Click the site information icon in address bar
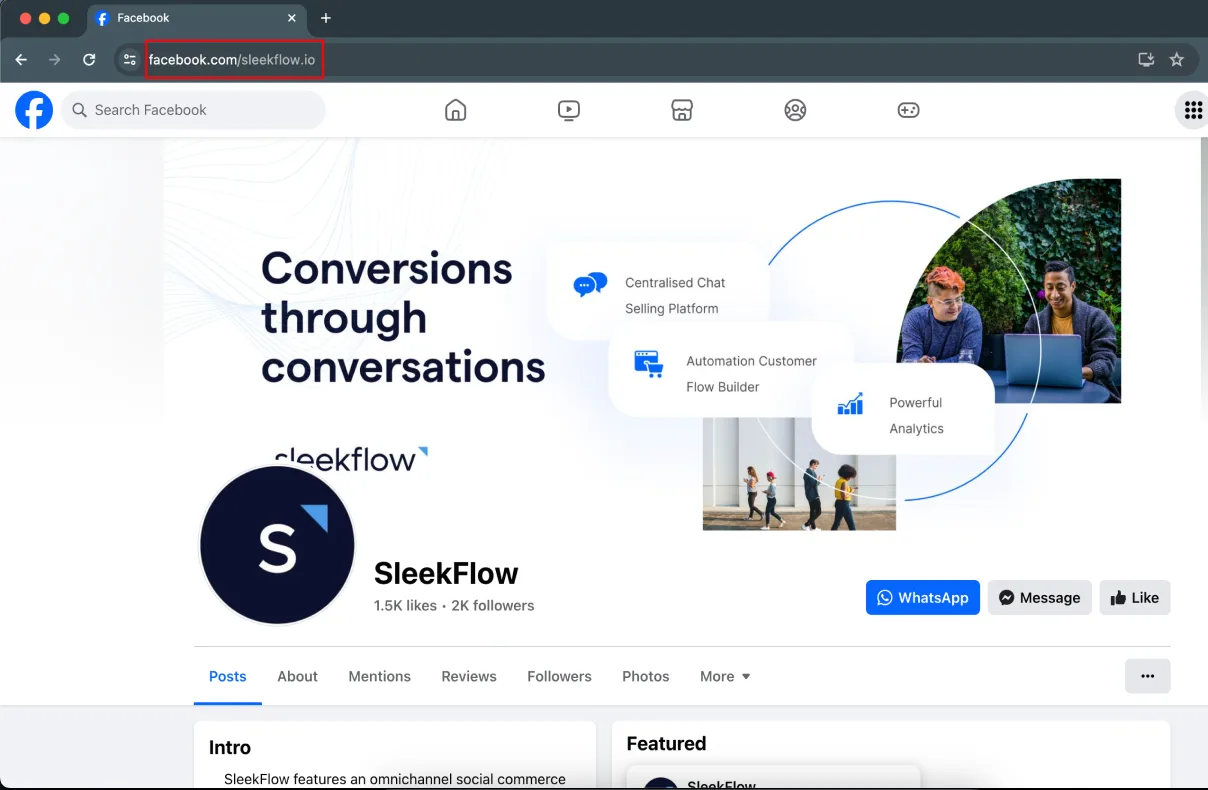The width and height of the screenshot is (1208, 790). pos(129,60)
